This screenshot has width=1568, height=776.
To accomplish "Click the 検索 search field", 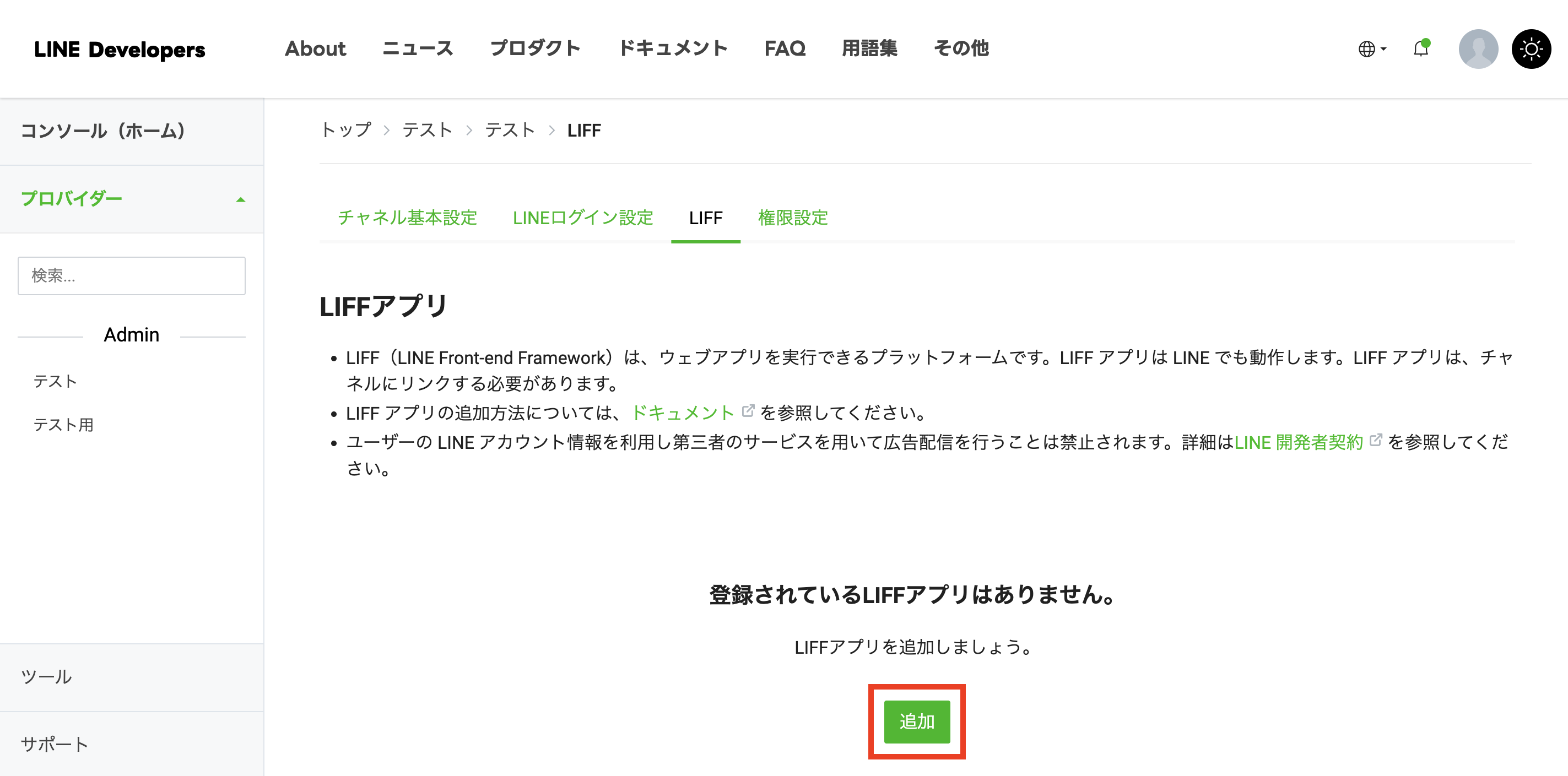I will [x=132, y=276].
